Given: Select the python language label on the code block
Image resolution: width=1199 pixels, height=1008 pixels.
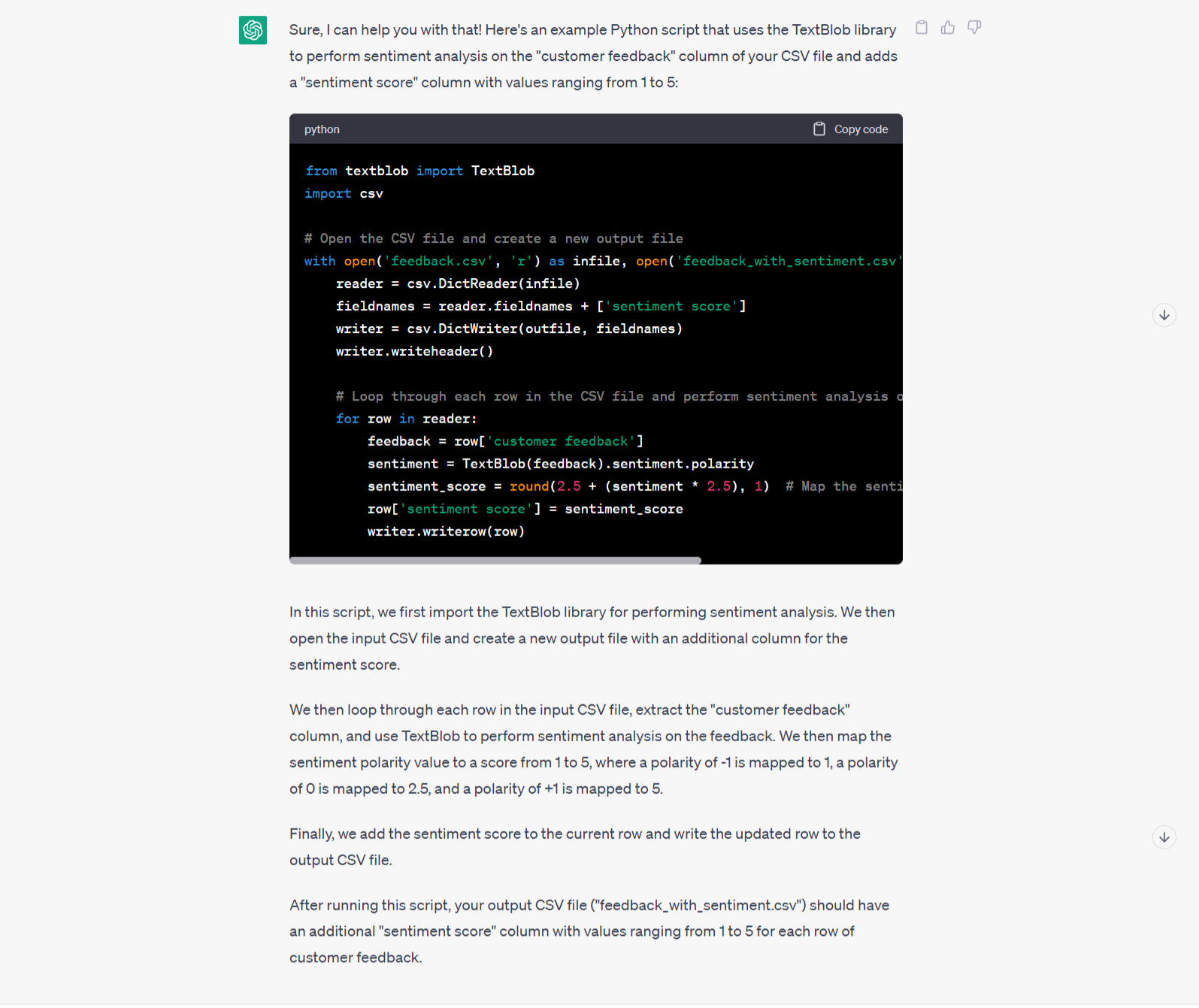Looking at the screenshot, I should [x=322, y=129].
